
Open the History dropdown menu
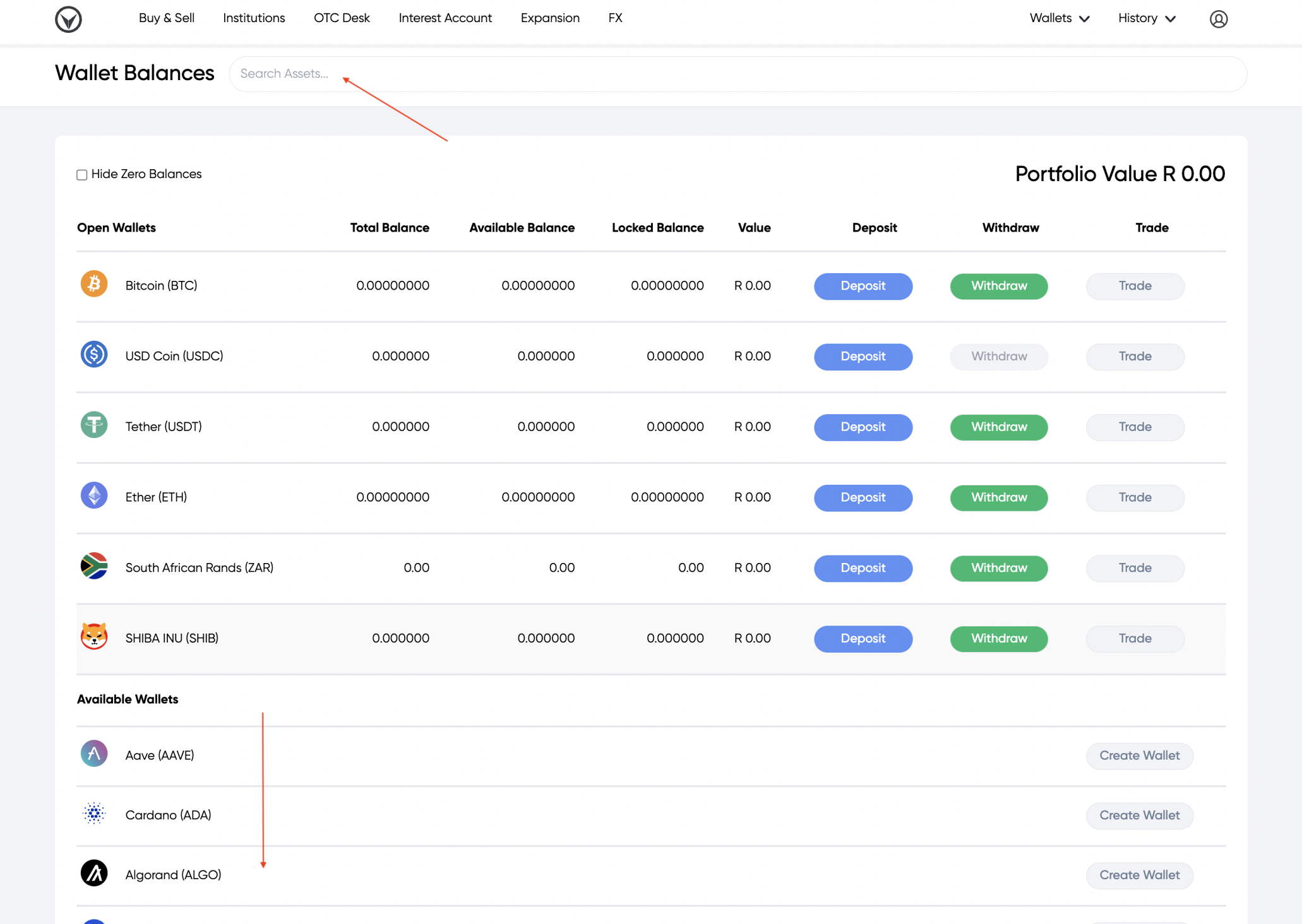[1146, 18]
